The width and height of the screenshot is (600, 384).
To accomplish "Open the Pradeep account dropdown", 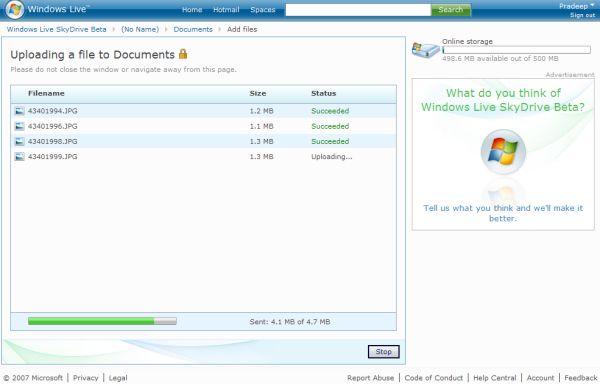I will 576,6.
